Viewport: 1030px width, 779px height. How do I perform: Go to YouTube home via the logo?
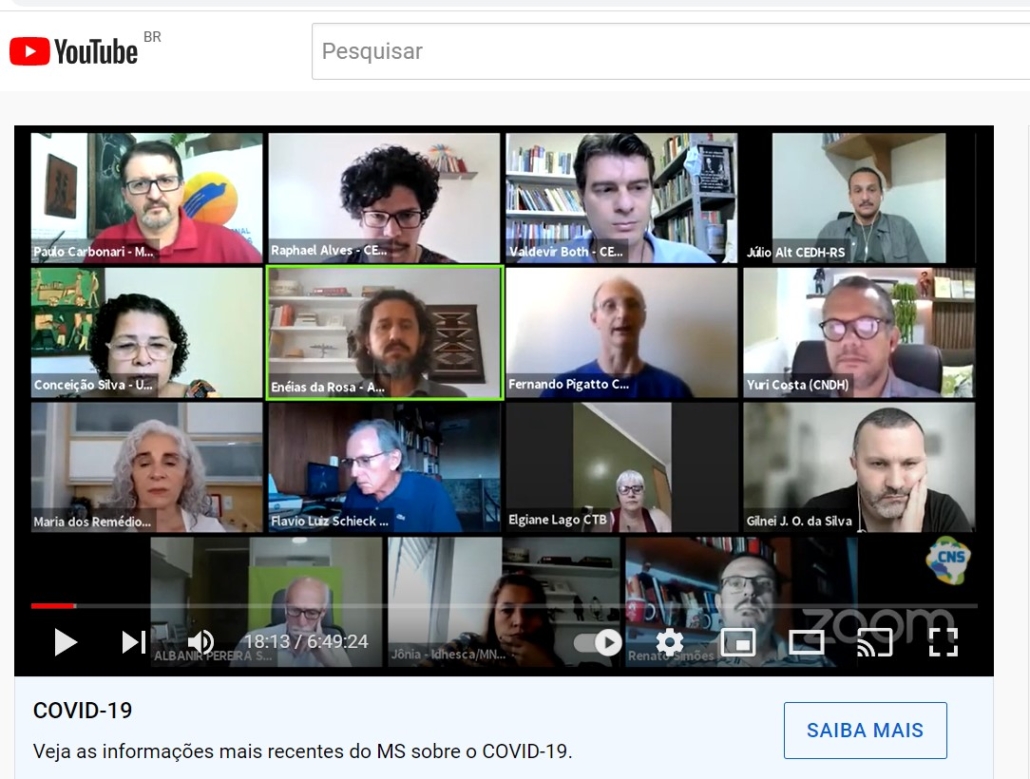click(x=74, y=51)
